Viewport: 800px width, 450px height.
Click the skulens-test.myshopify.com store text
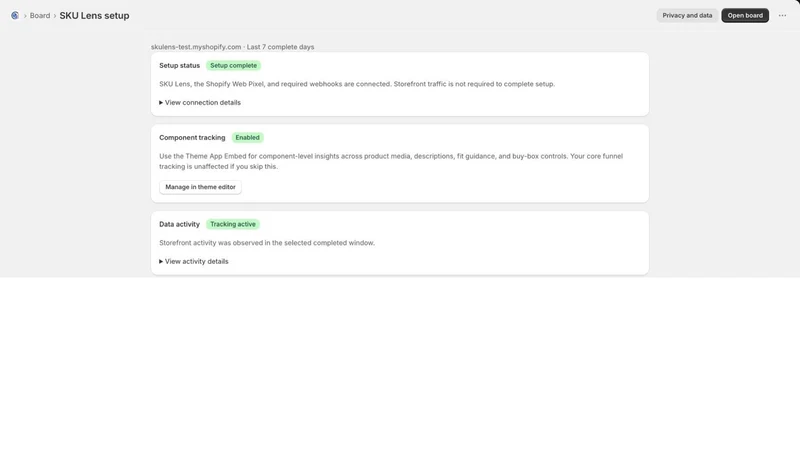coord(196,47)
